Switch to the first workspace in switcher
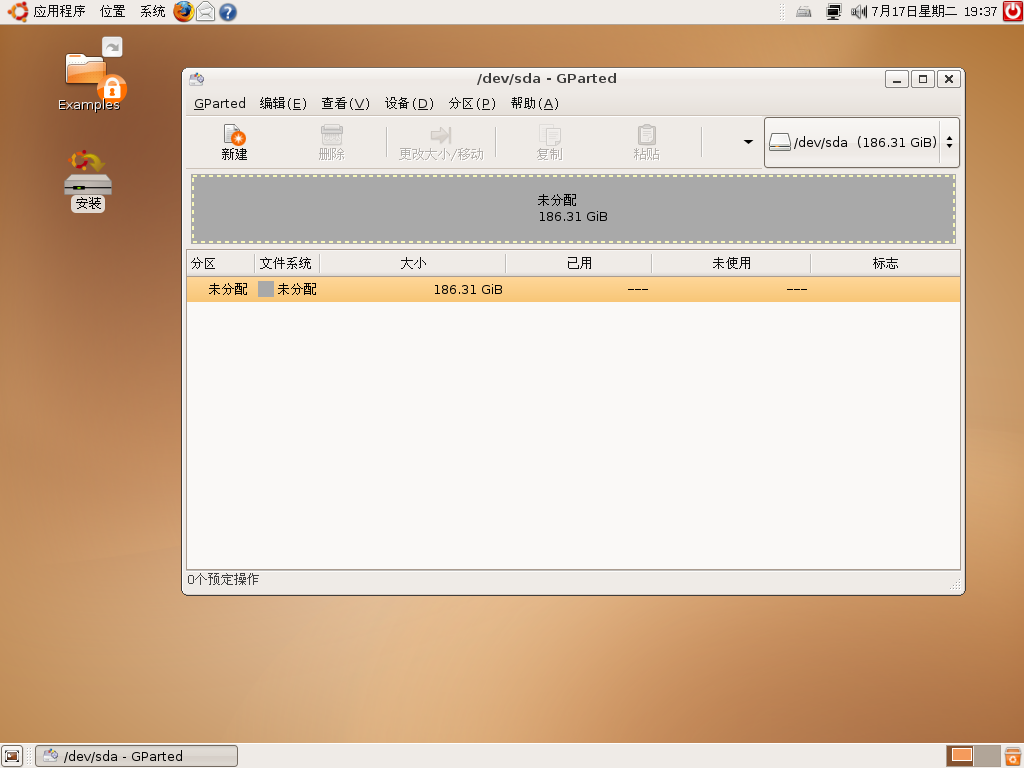1024x768 pixels. 961,756
